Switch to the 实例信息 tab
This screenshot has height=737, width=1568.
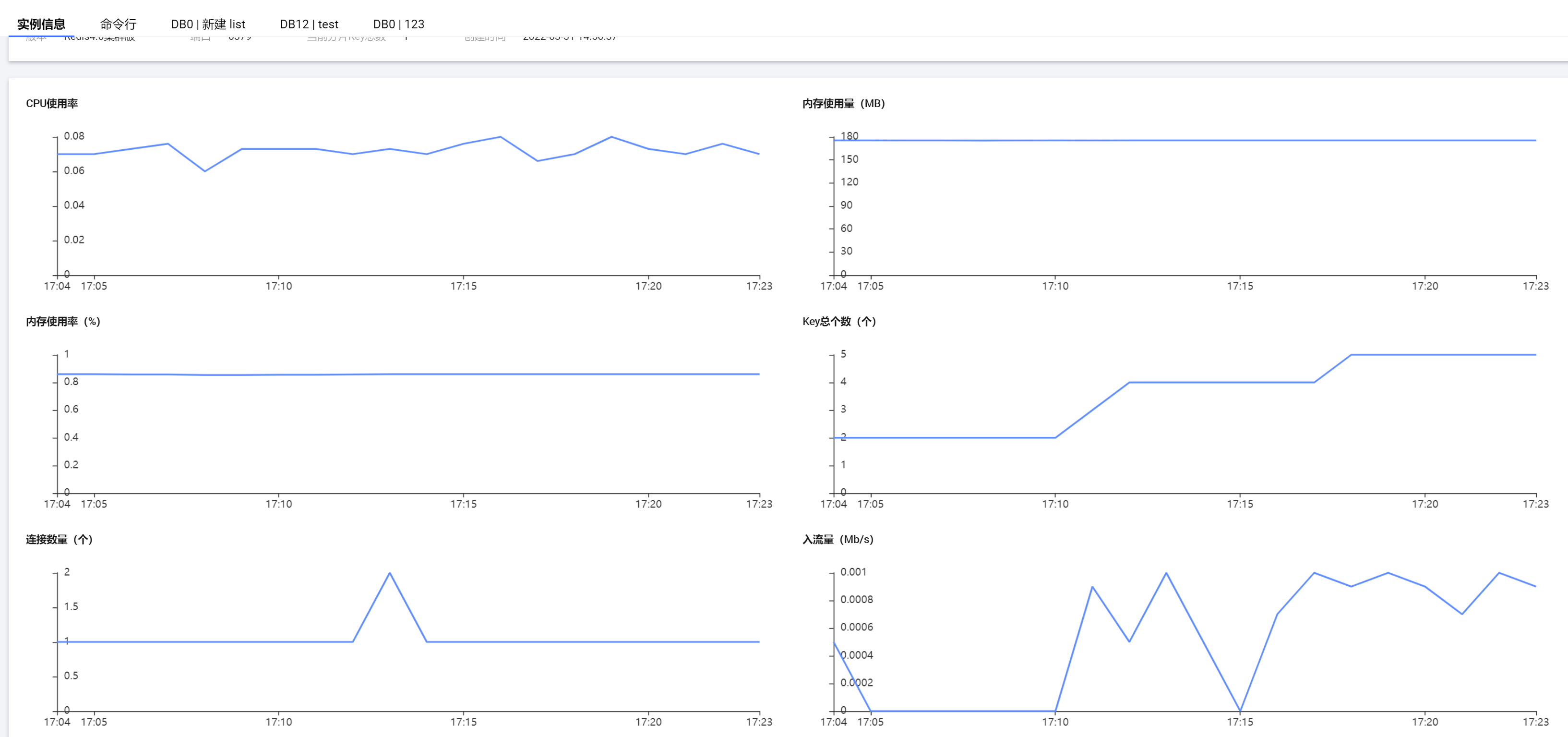click(41, 24)
